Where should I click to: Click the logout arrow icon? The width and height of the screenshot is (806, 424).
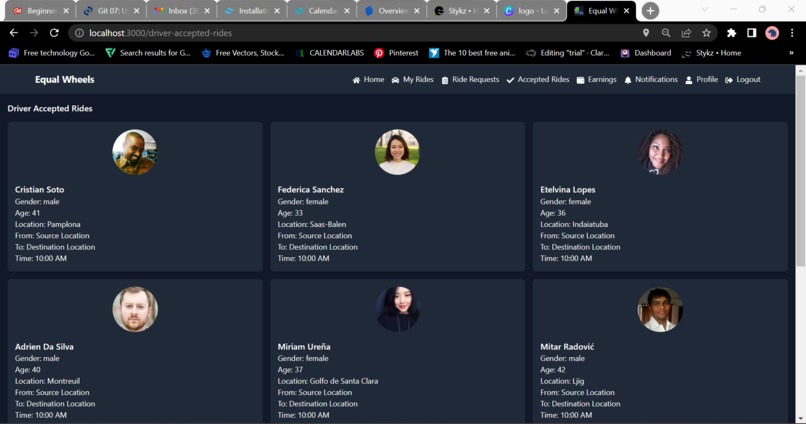click(729, 80)
